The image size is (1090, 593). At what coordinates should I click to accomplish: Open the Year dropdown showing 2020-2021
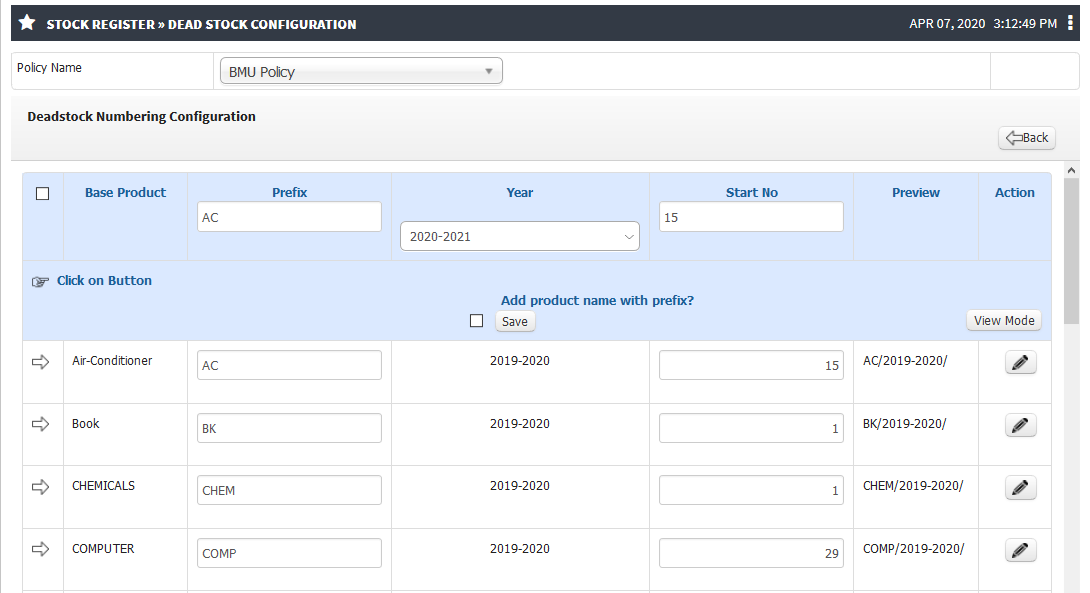coord(519,236)
